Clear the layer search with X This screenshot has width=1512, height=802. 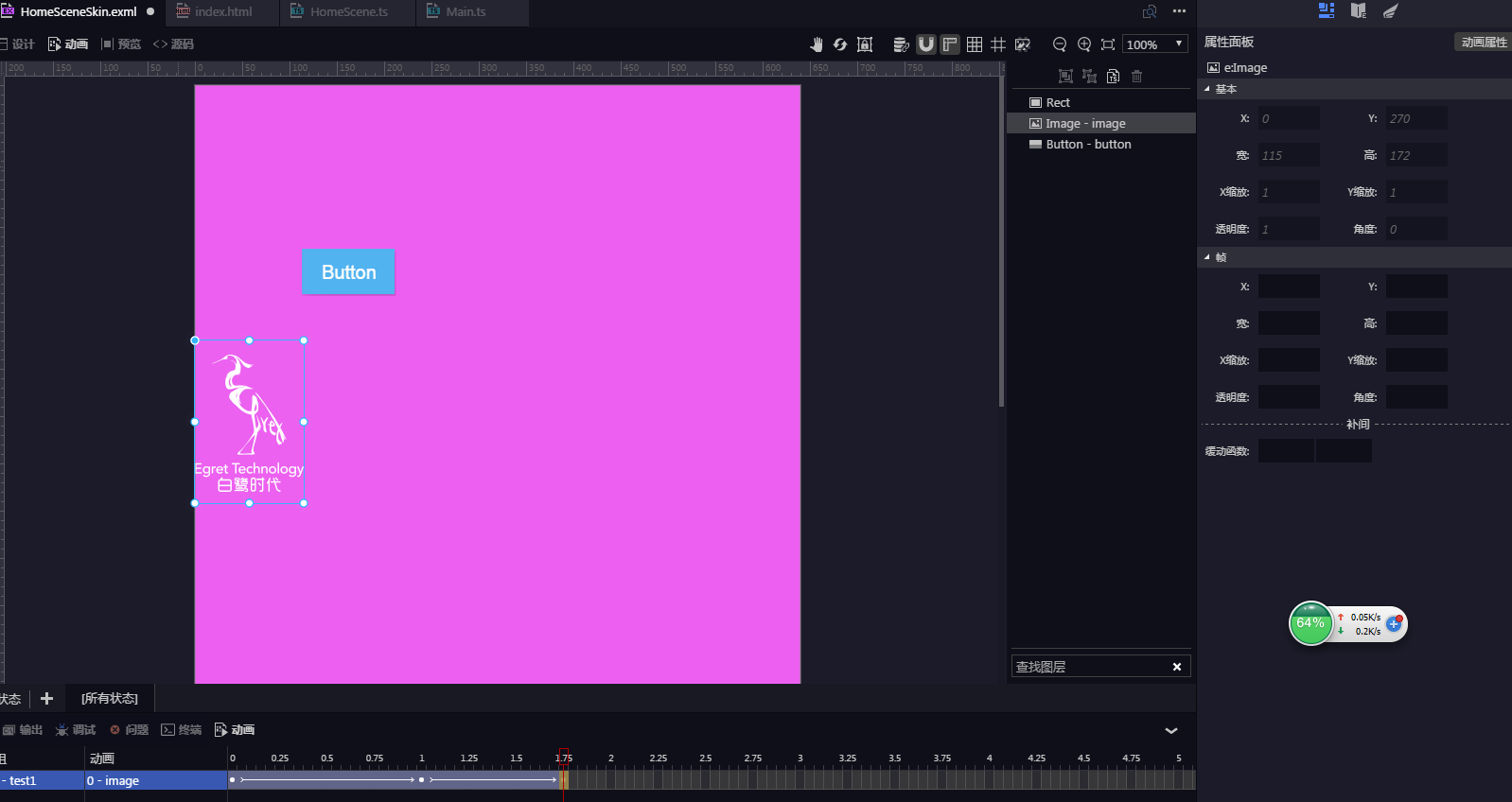(1177, 667)
